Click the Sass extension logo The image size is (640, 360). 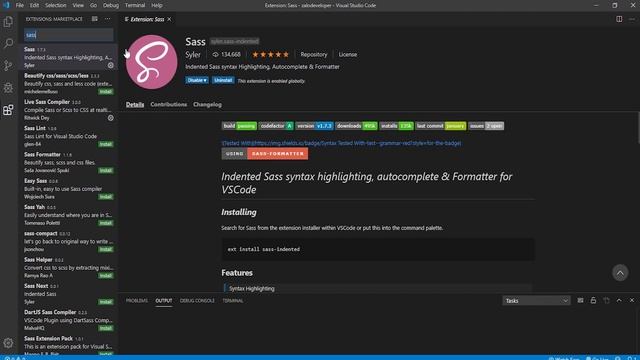(151, 62)
